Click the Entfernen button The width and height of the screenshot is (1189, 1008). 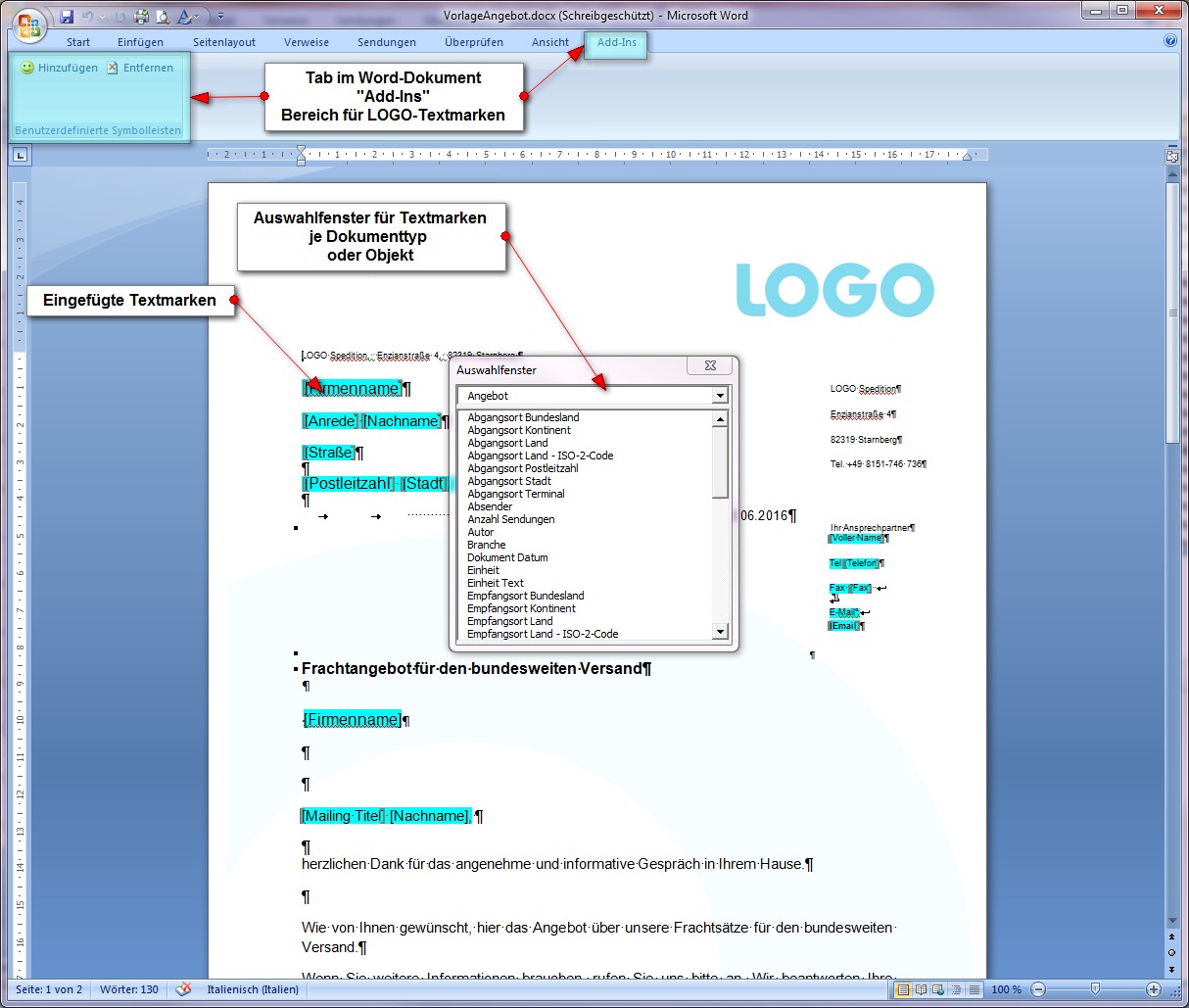click(x=140, y=68)
